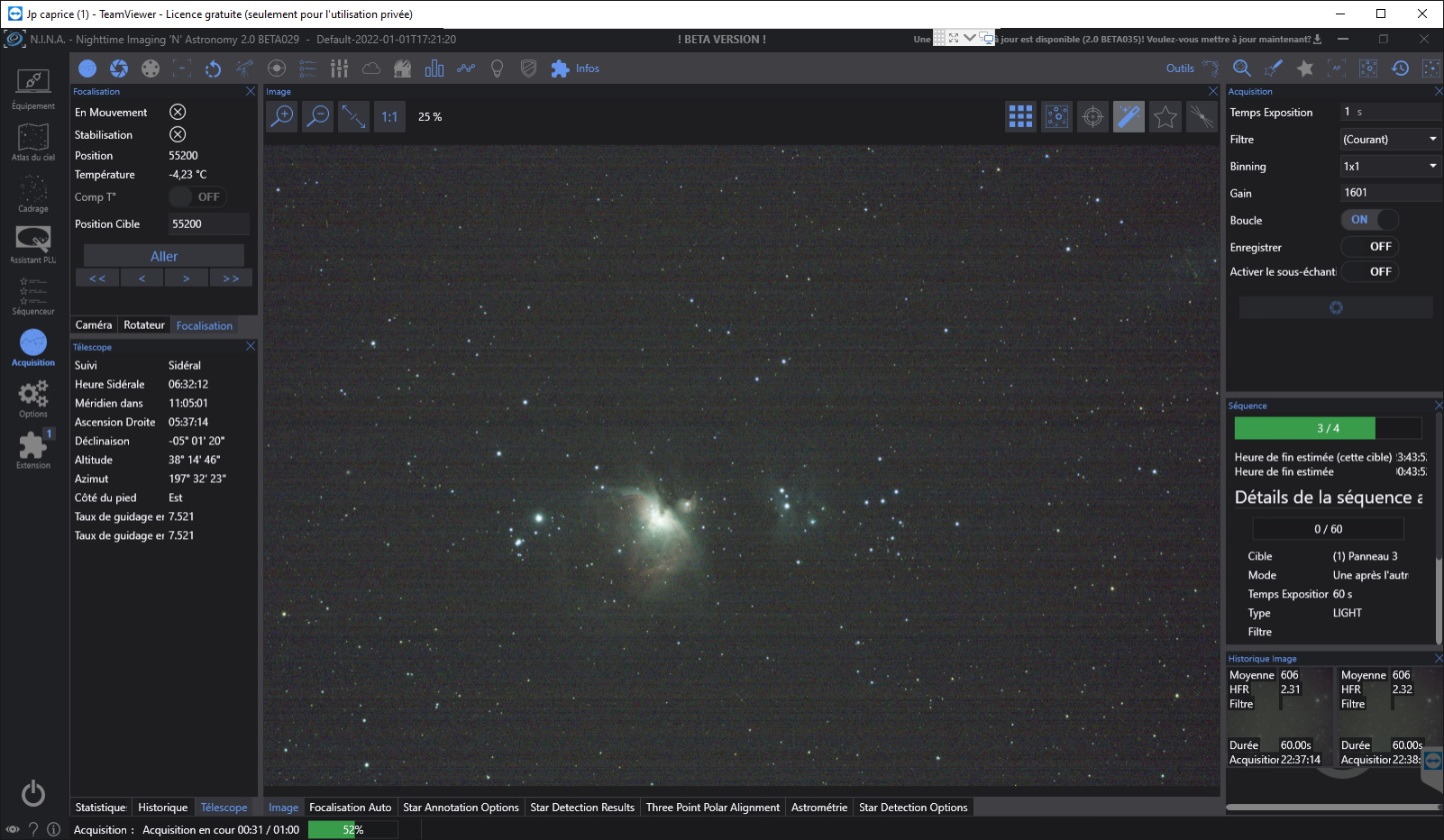Open Options gear in sidebar

coord(32,398)
